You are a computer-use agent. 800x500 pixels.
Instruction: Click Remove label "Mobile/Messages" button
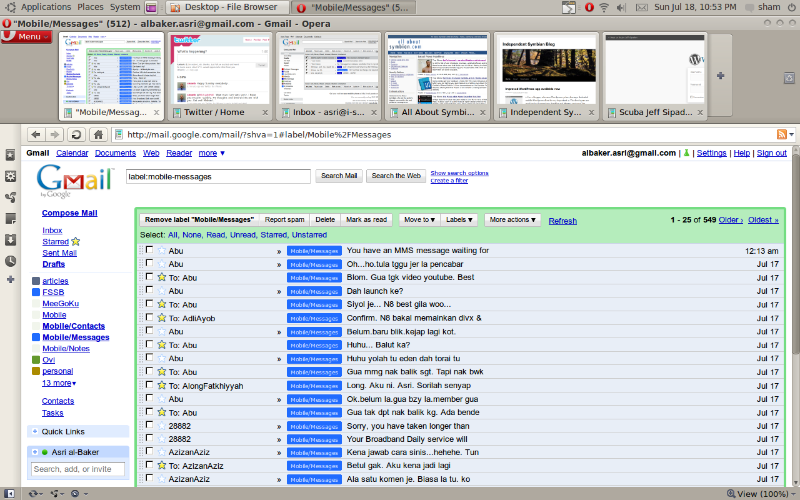(199, 219)
